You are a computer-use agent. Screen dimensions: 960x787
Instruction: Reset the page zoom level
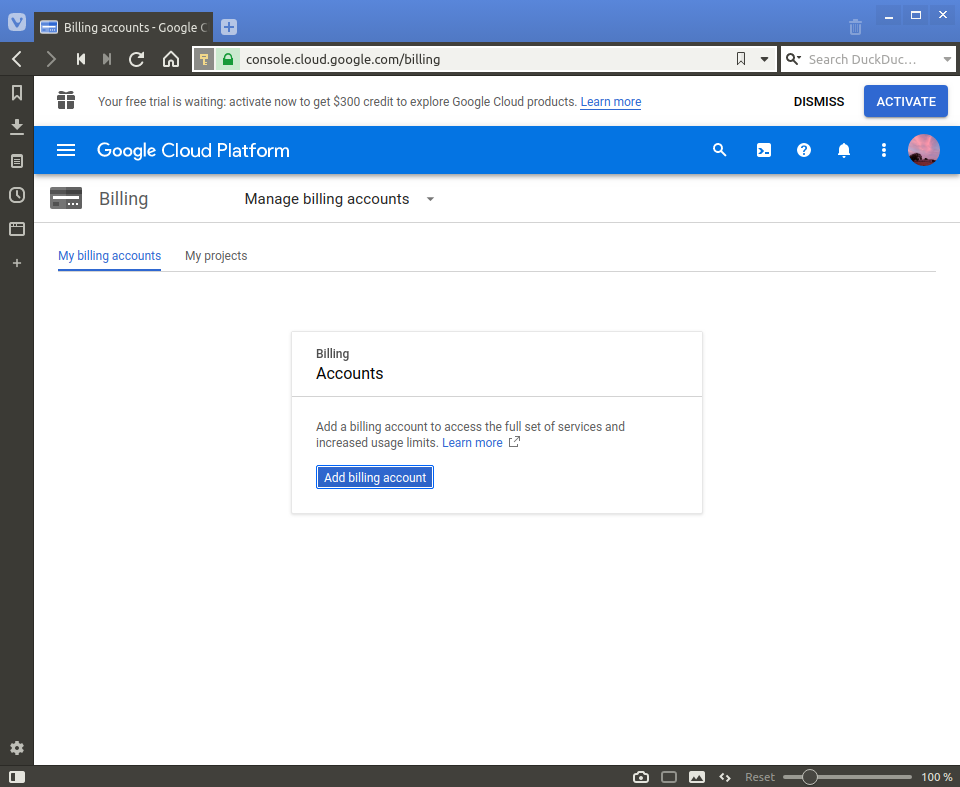[x=760, y=777]
